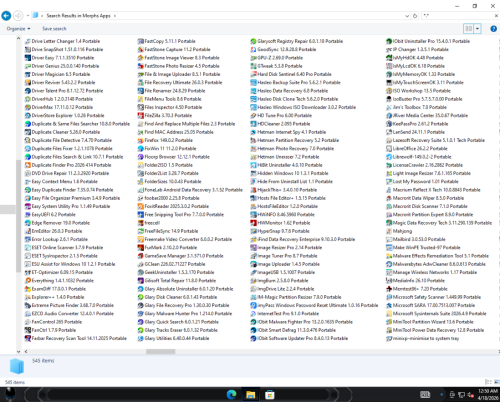Click the volume icon in system tray
This screenshot has height=402, width=500.
[x=470, y=395]
